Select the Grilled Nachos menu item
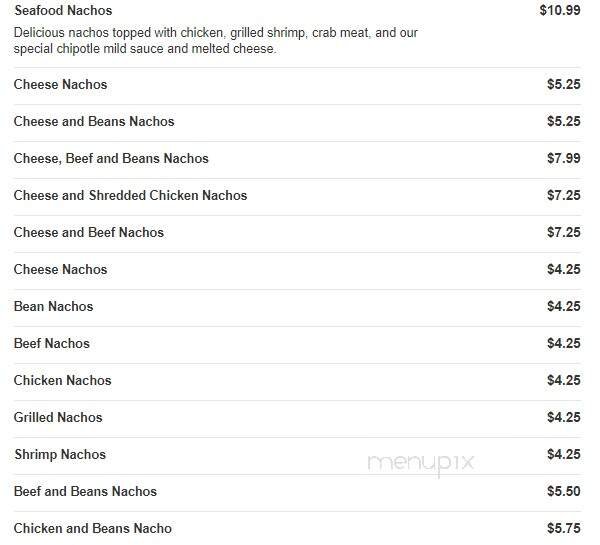This screenshot has height=545, width=600. click(x=58, y=418)
